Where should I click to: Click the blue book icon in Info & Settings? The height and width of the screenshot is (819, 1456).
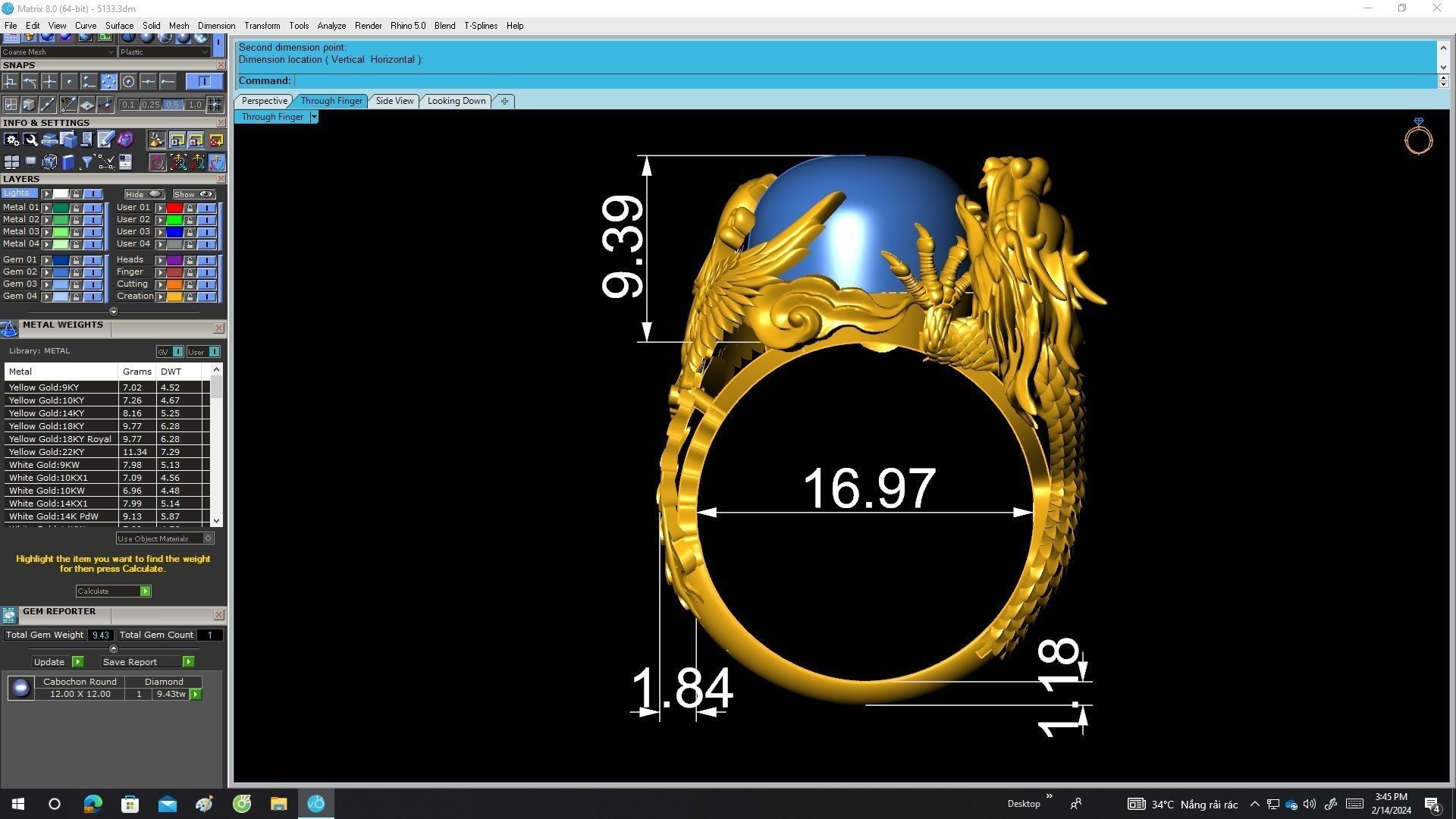point(68,162)
